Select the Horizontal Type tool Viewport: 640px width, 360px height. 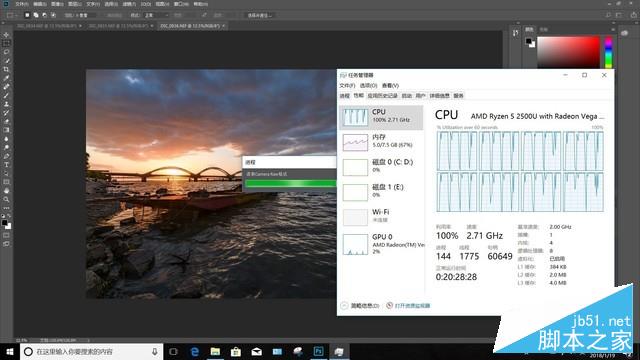pyautogui.click(x=6, y=165)
